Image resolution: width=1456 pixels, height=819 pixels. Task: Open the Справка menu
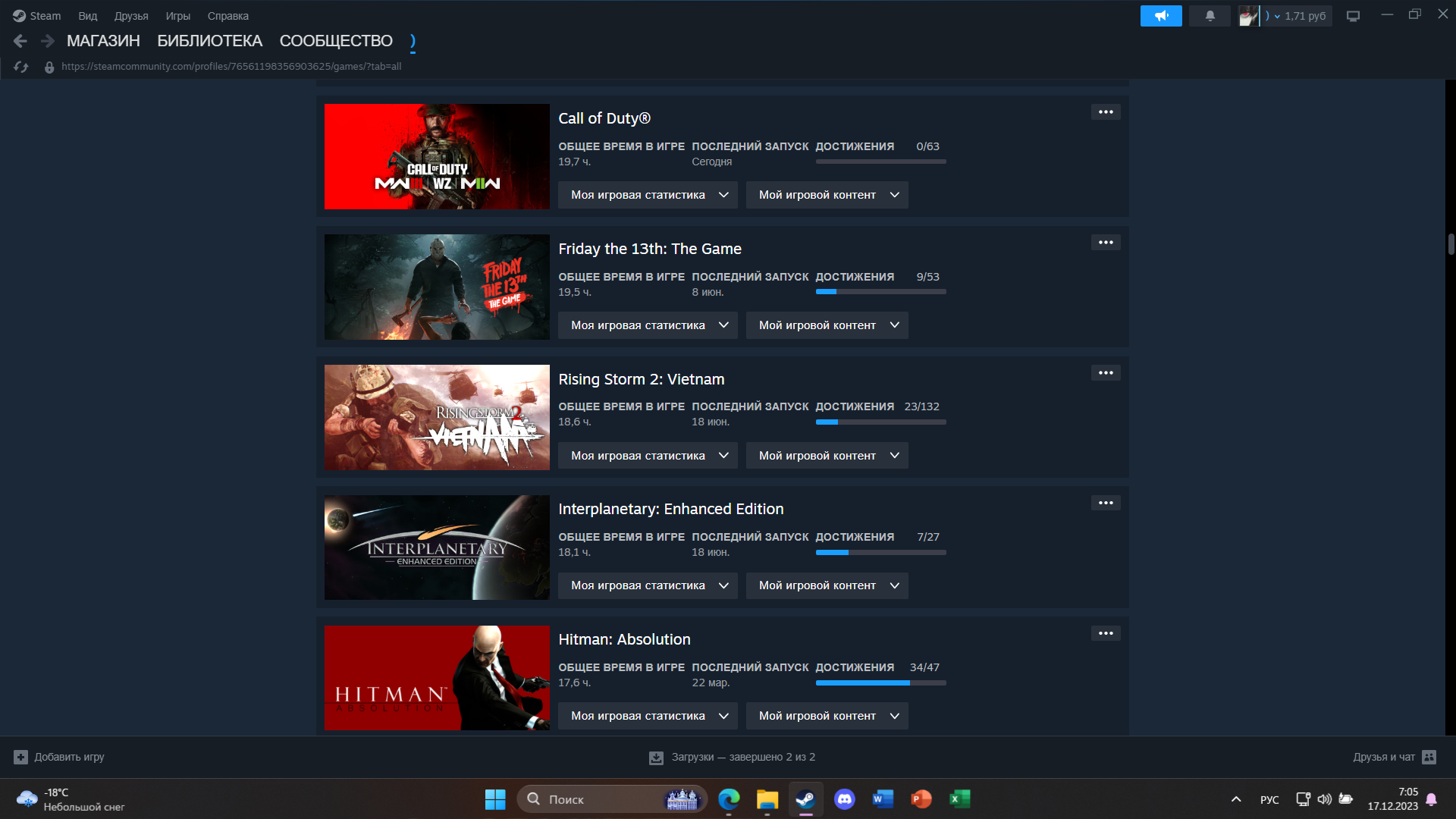(228, 16)
